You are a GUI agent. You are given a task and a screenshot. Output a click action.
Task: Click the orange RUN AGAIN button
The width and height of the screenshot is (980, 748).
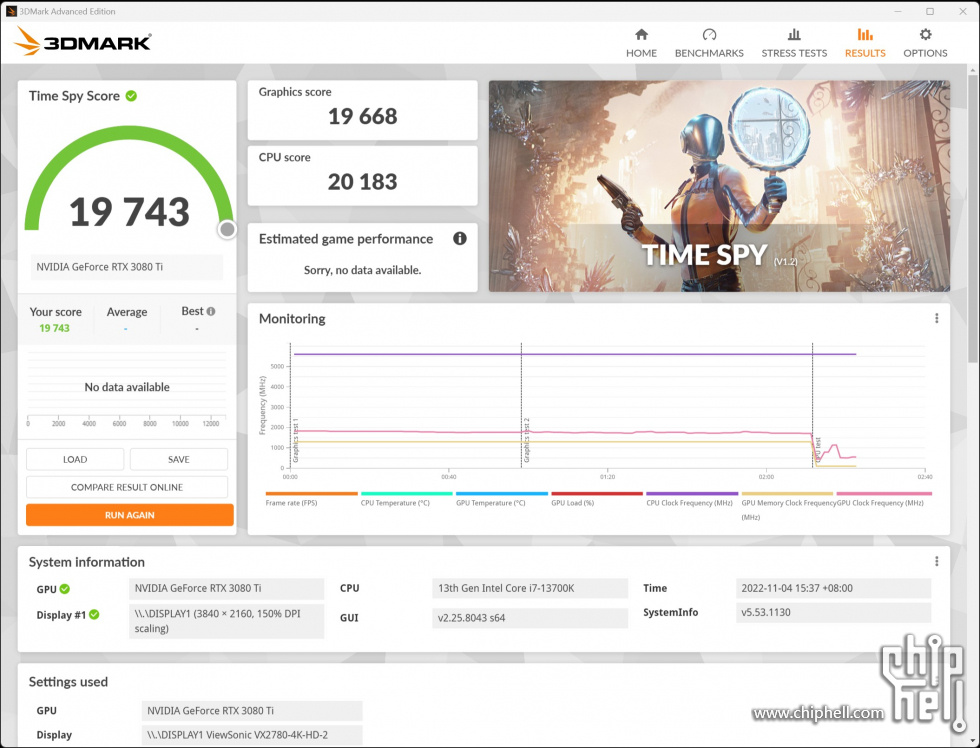(130, 515)
